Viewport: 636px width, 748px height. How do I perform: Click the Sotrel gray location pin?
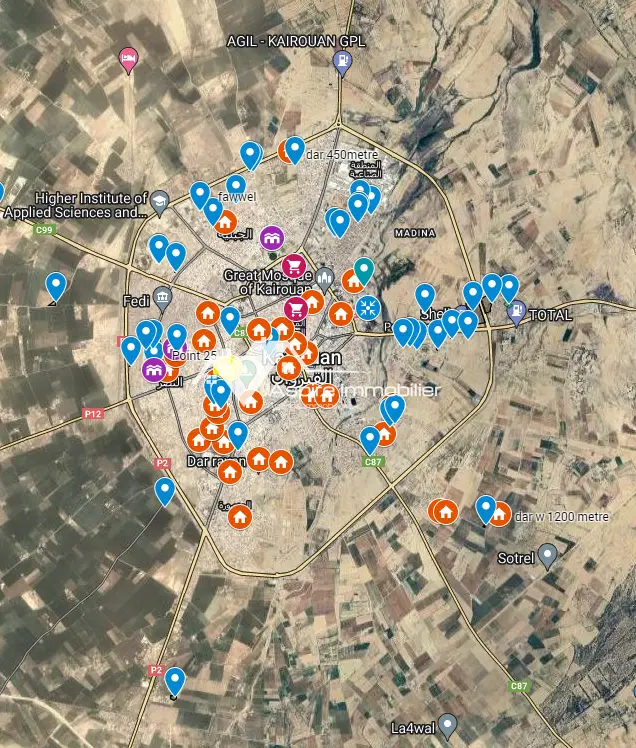point(547,556)
